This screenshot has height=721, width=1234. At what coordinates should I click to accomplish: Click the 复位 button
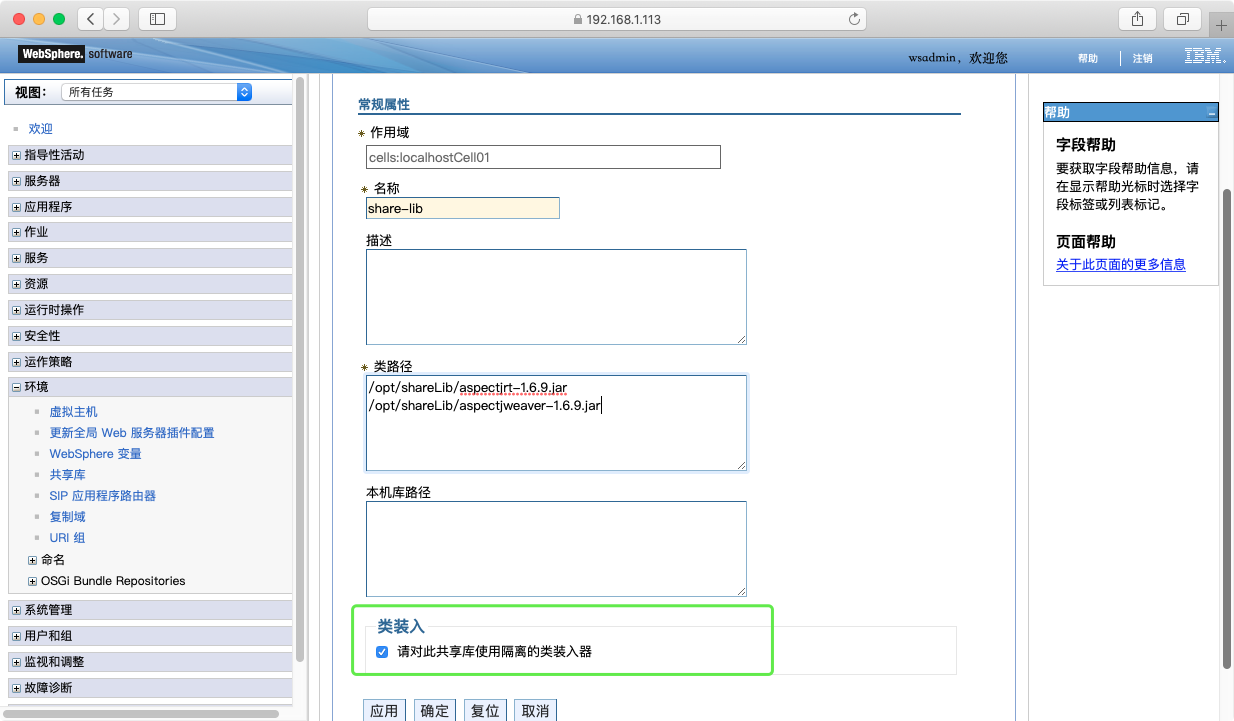(x=485, y=710)
